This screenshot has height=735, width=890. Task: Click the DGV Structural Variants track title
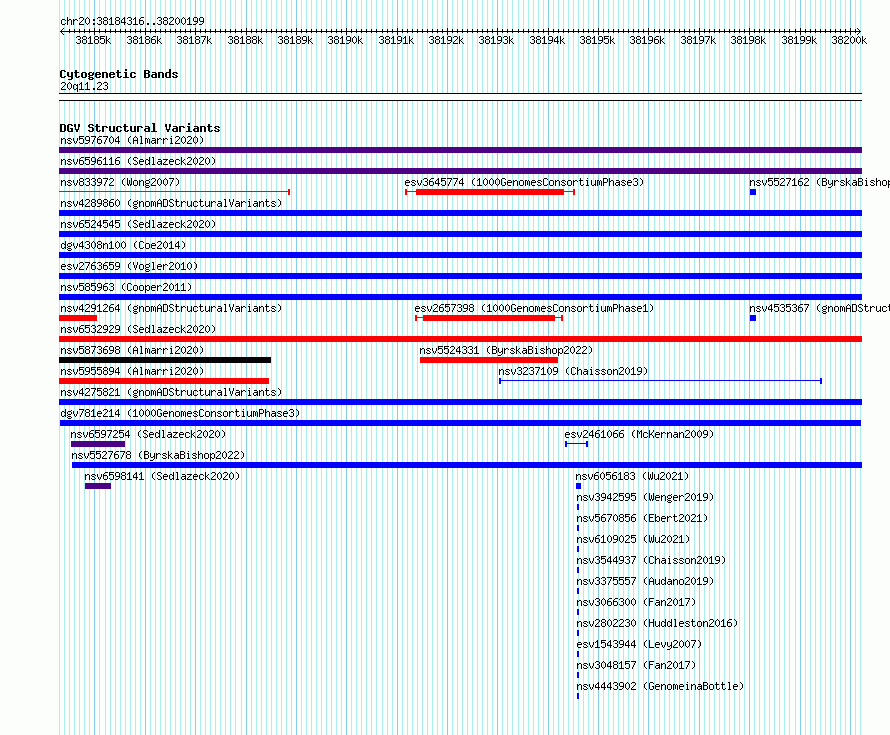pyautogui.click(x=140, y=128)
